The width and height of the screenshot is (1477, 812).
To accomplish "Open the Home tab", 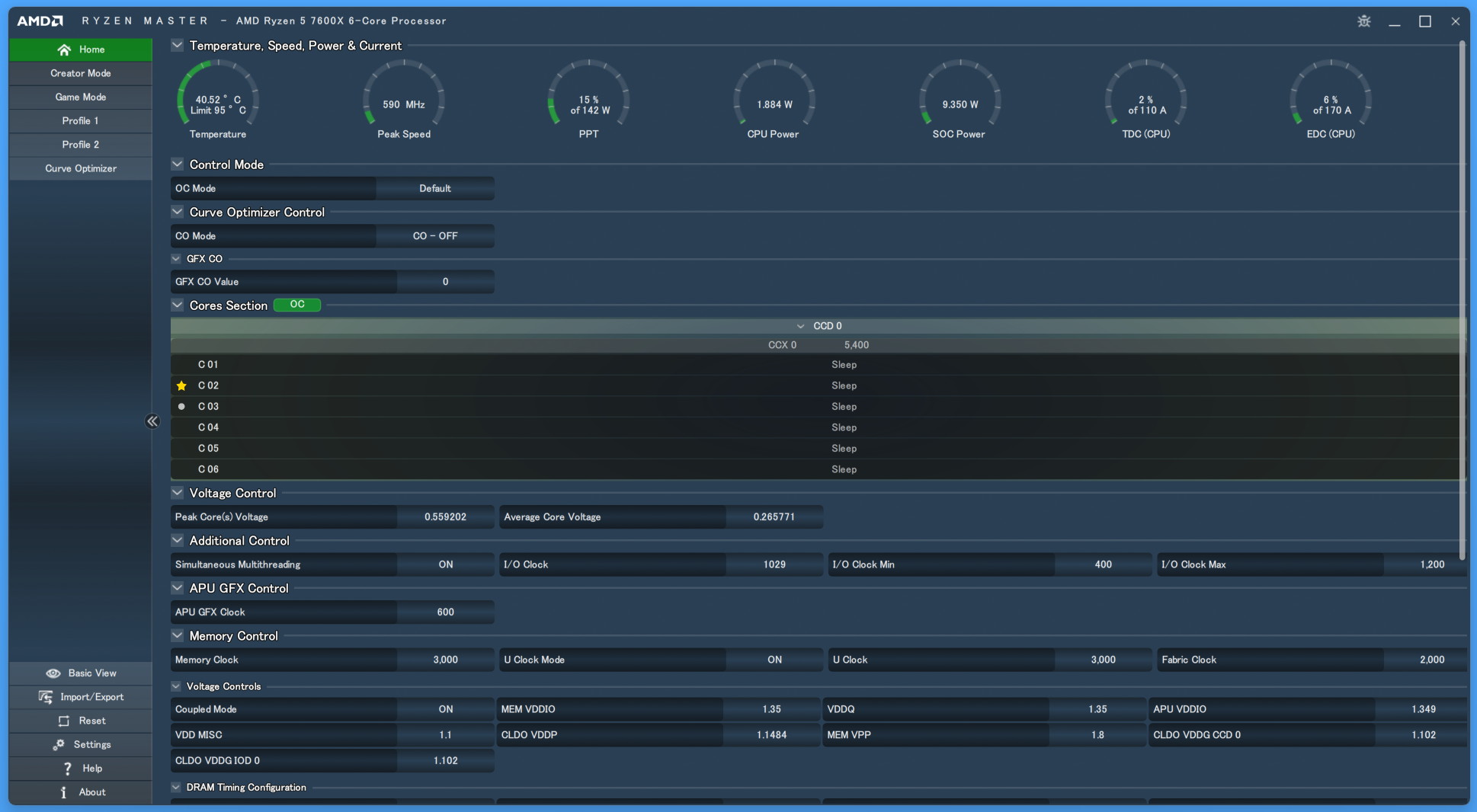I will (x=81, y=50).
